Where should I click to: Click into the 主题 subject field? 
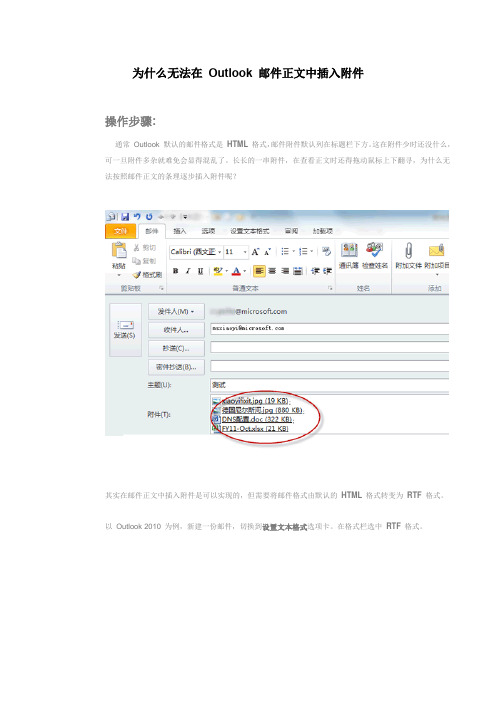pos(329,385)
